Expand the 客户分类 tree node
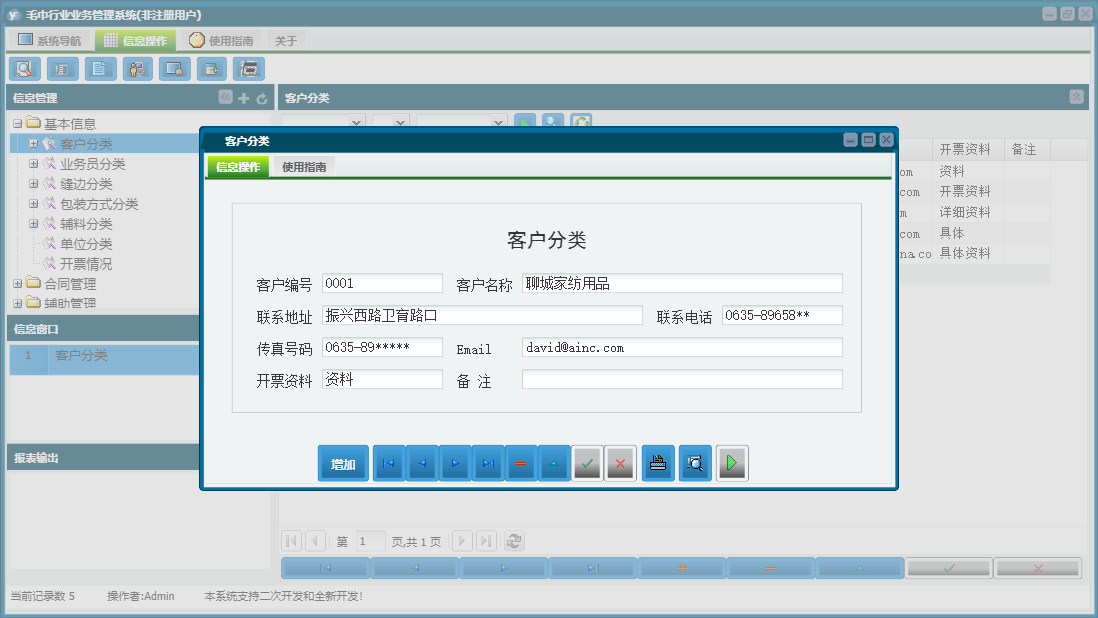The width and height of the screenshot is (1098, 618). (34, 143)
